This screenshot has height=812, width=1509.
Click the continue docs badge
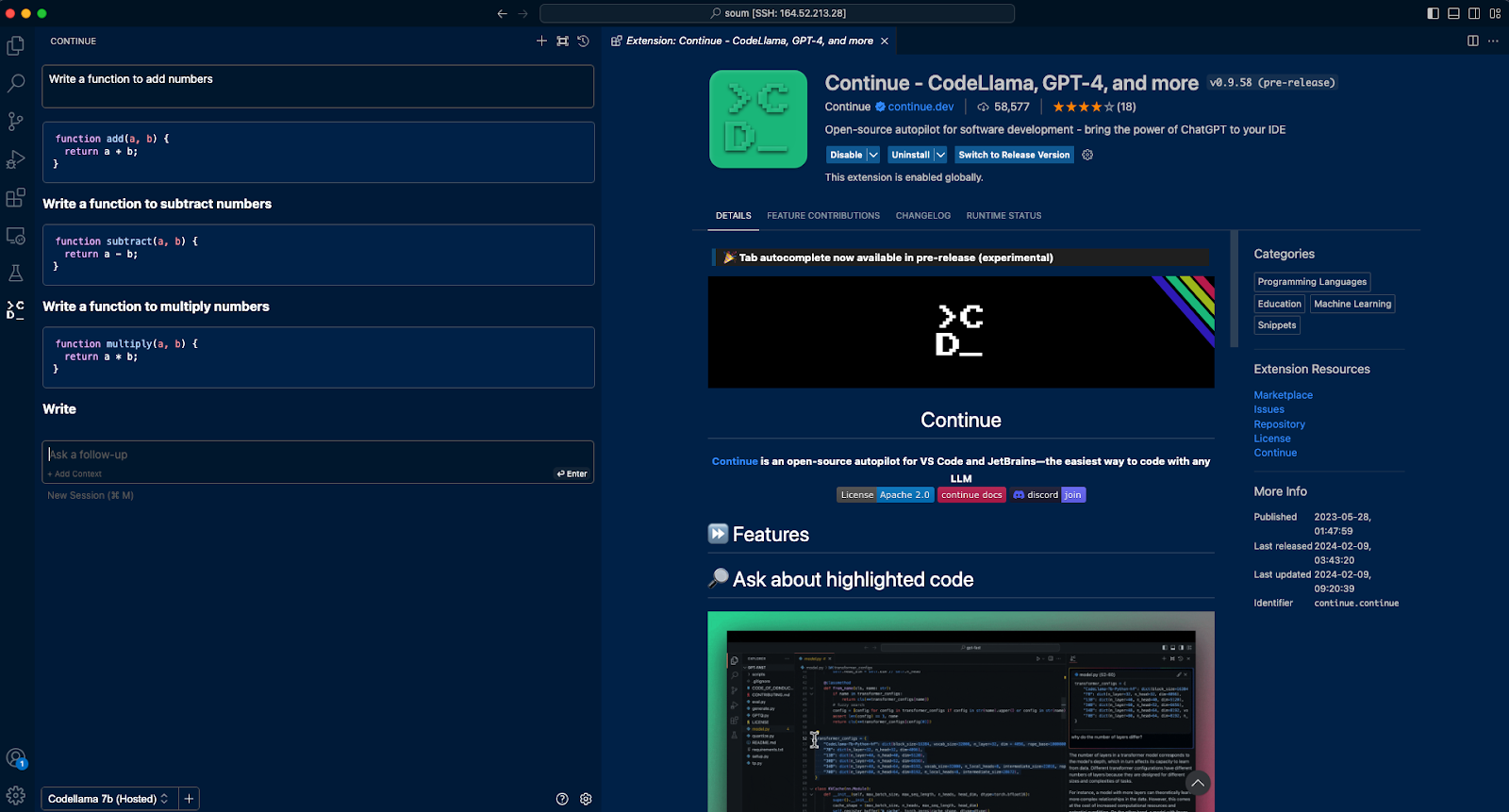[x=971, y=495]
